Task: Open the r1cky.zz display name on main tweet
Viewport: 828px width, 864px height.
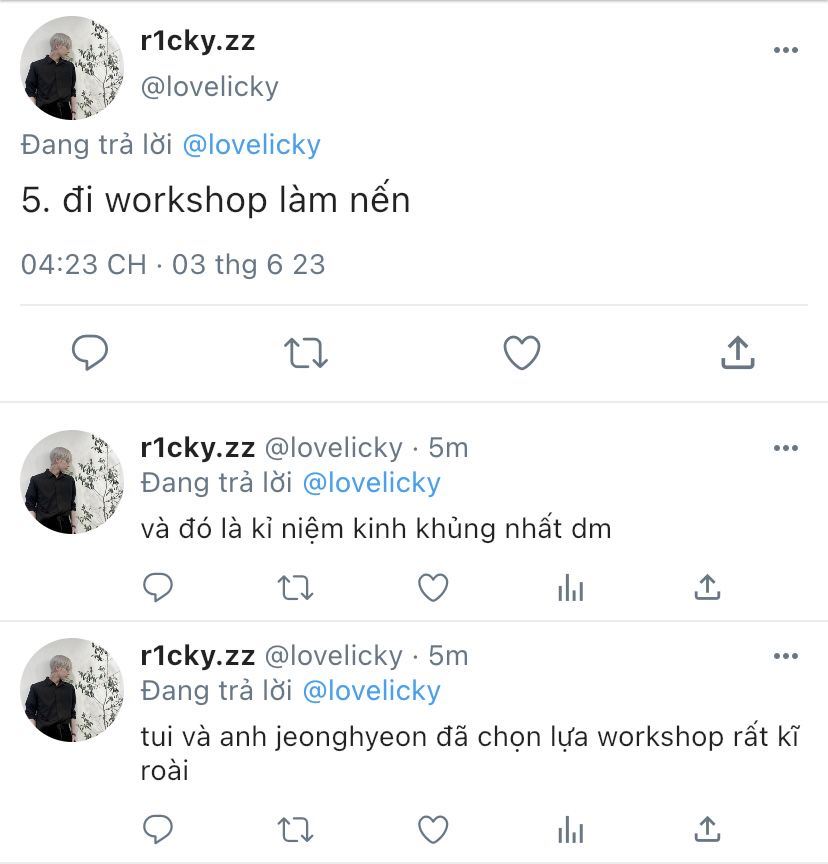Action: coord(198,41)
